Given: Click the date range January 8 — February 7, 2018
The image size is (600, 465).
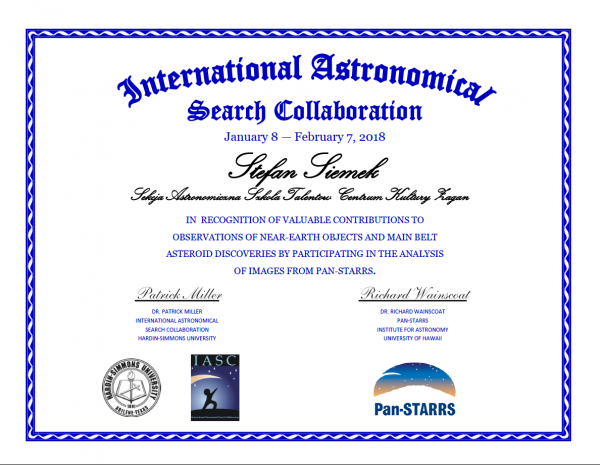Looking at the screenshot, I should (x=299, y=136).
